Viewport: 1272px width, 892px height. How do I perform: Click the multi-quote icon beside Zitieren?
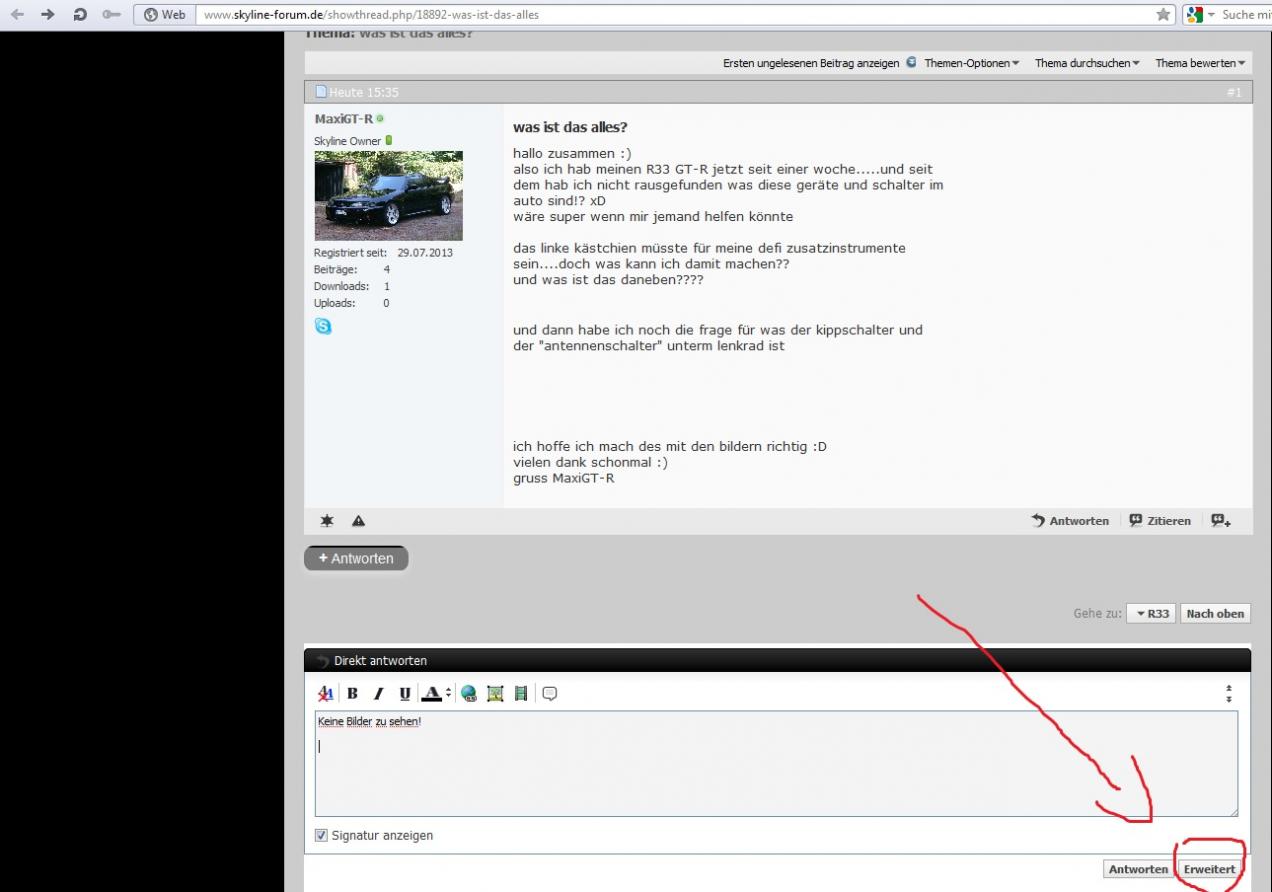point(1221,521)
